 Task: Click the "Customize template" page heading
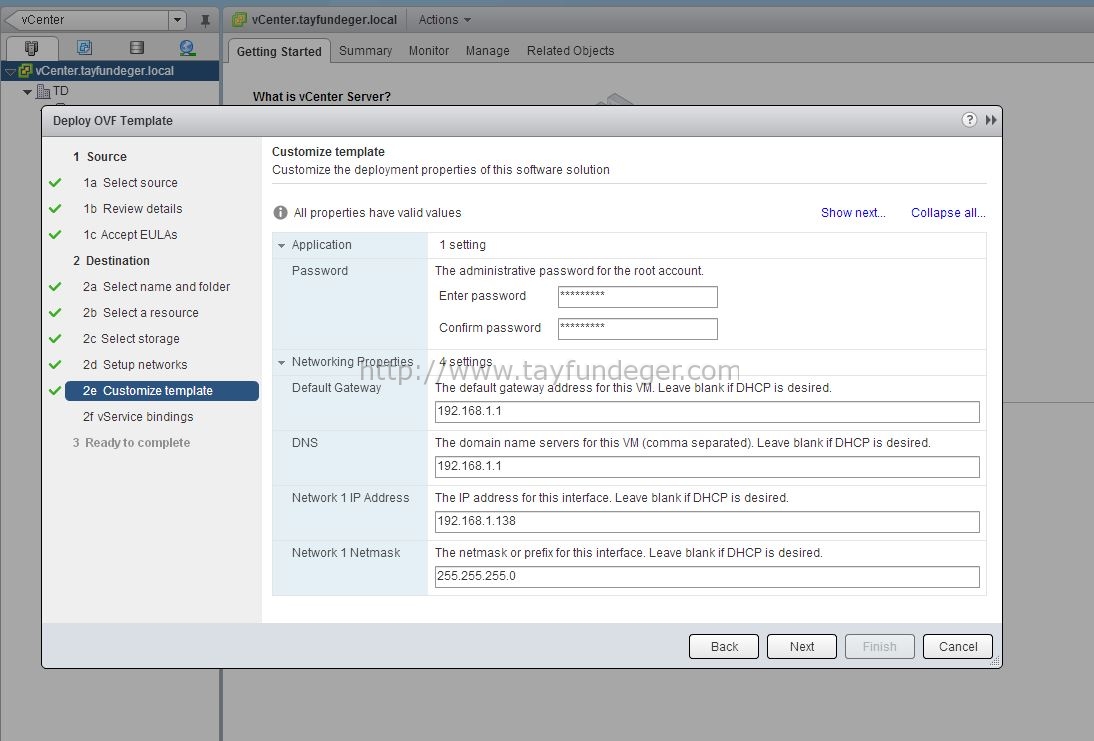pyautogui.click(x=328, y=151)
